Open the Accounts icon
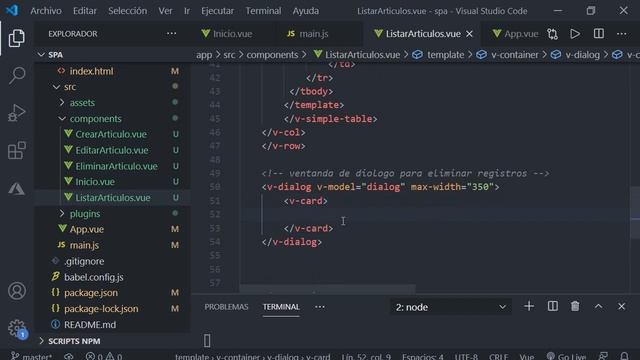Viewport: 640px width, 360px height. (x=16, y=291)
